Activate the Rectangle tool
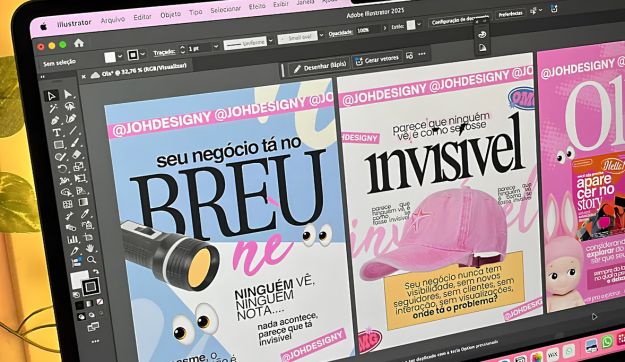The image size is (625, 362). pos(59,144)
